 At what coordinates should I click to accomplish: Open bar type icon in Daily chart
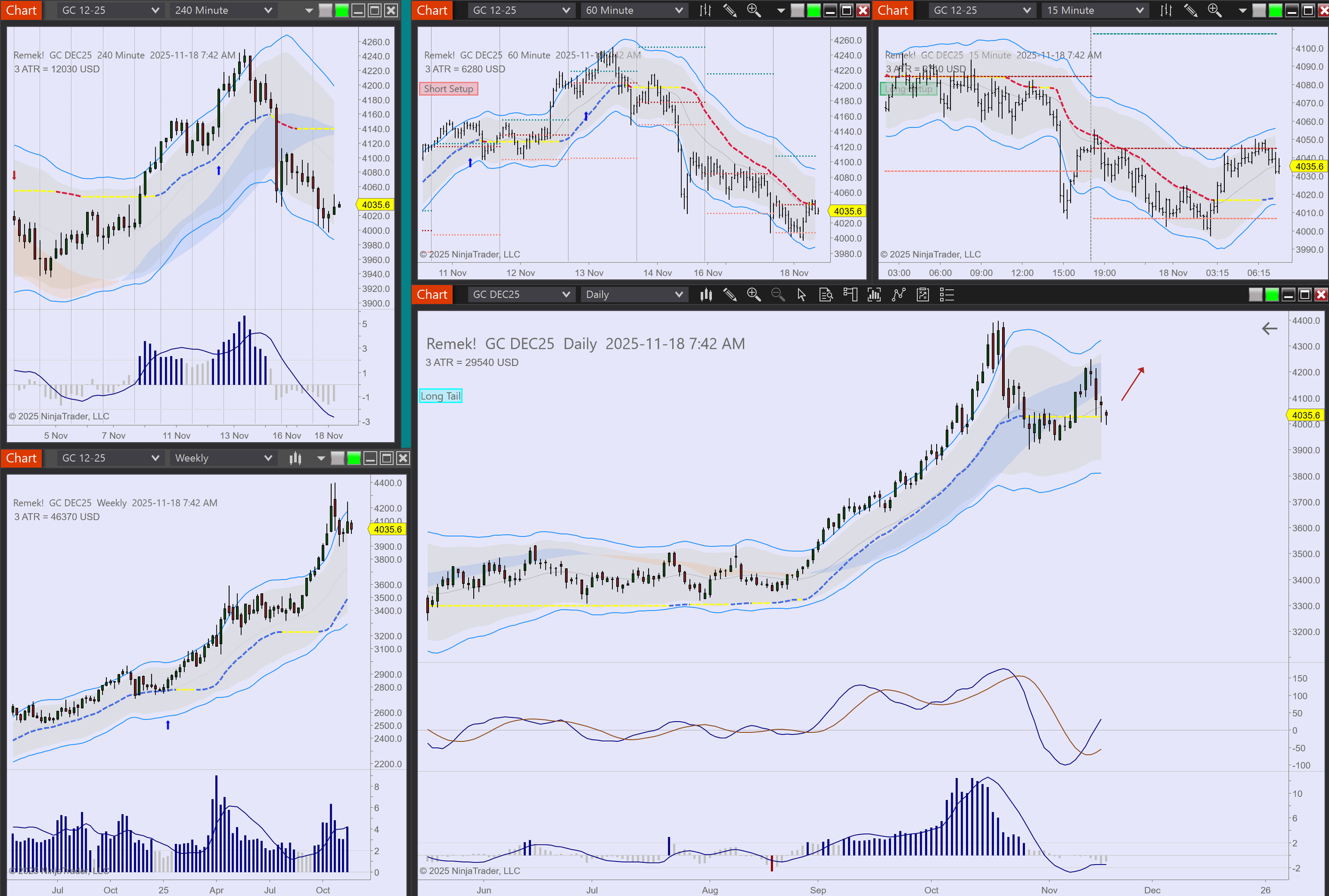(706, 294)
